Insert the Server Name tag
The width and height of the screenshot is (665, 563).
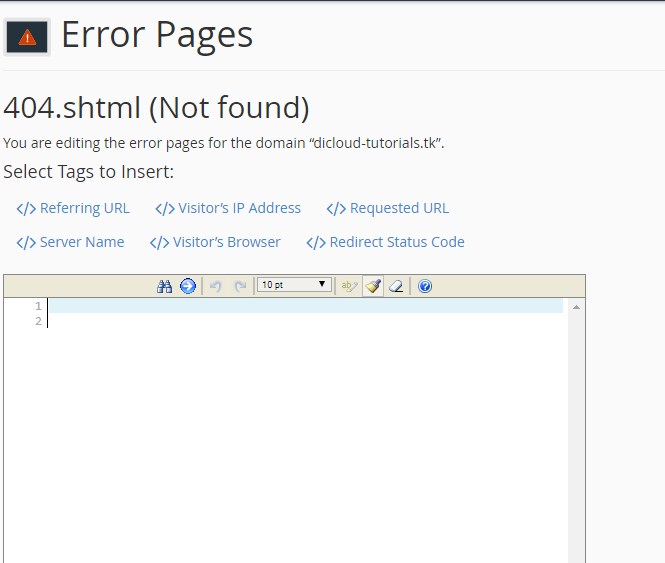tap(82, 242)
